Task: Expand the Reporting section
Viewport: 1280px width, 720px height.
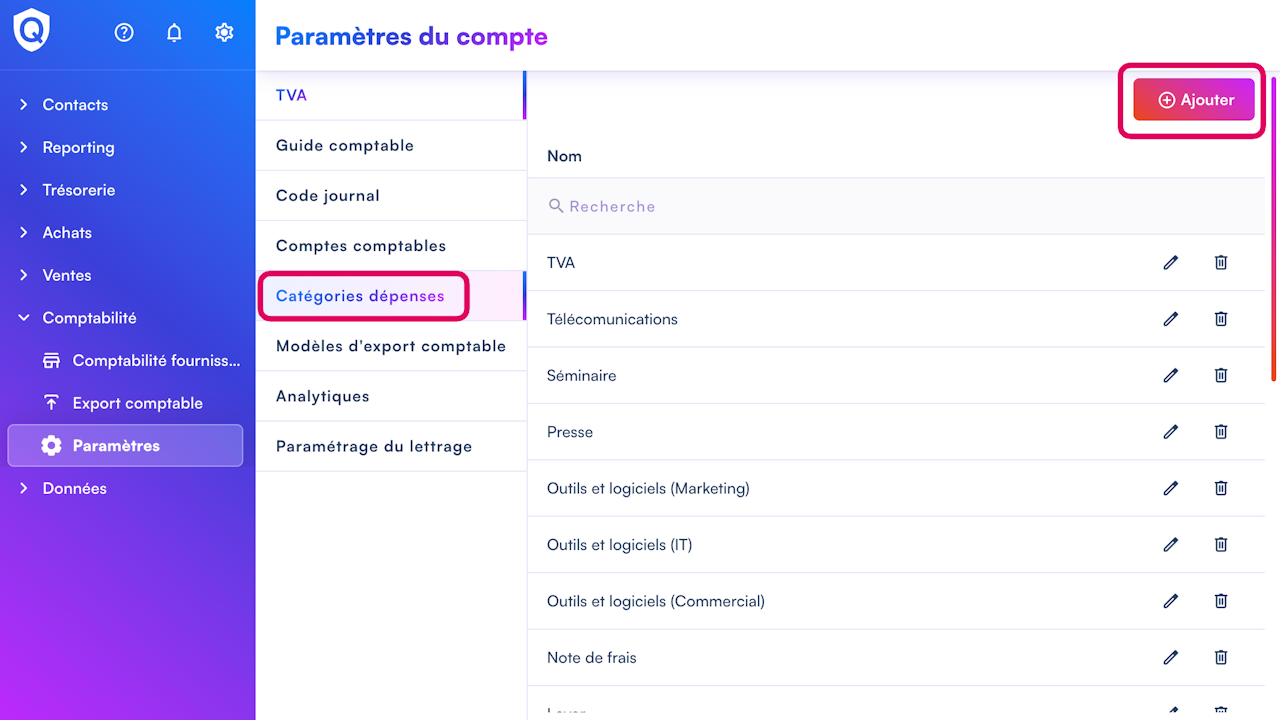Action: pyautogui.click(x=78, y=147)
